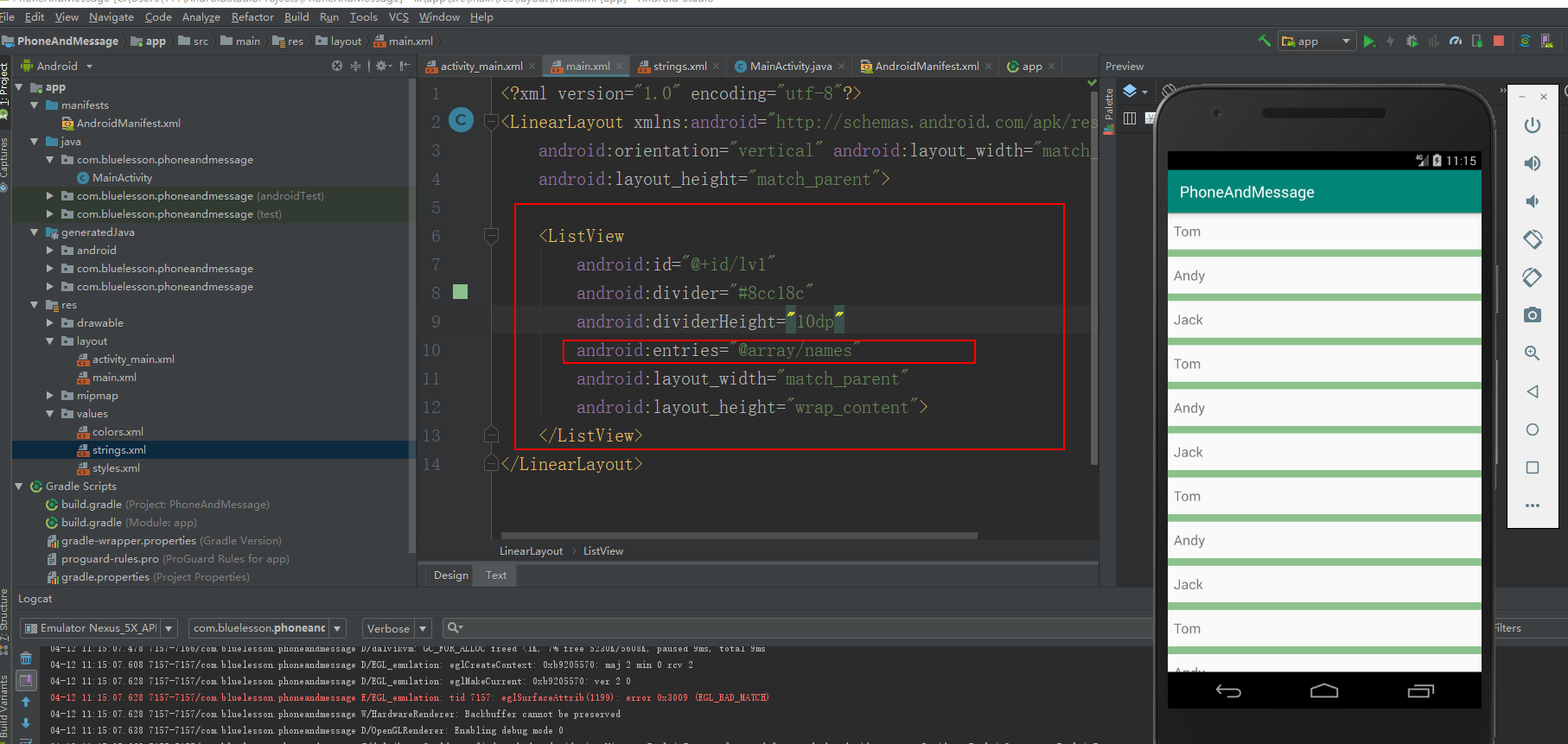1568x744 pixels.
Task: Expand the drawable folder in project tree
Action: point(50,323)
